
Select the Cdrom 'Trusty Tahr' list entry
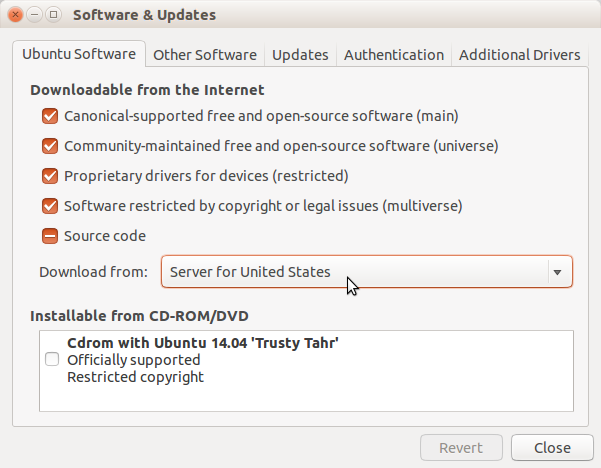click(x=306, y=360)
